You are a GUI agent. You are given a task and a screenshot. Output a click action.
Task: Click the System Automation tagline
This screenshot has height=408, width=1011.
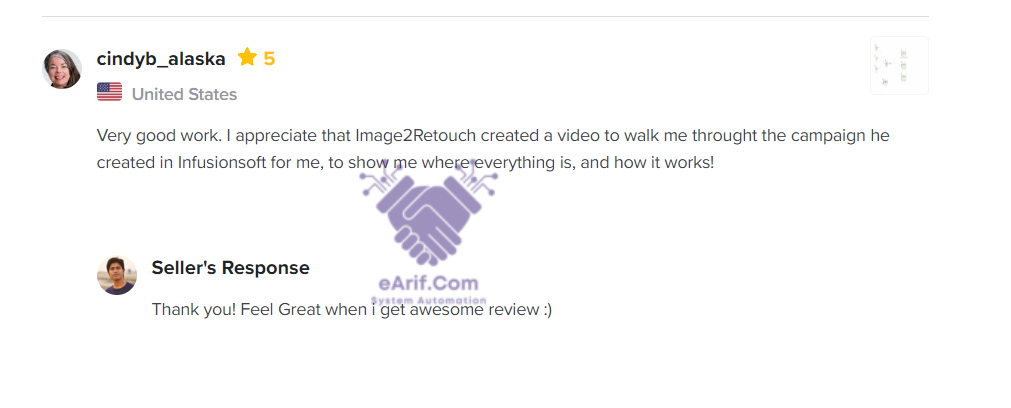[x=429, y=300]
